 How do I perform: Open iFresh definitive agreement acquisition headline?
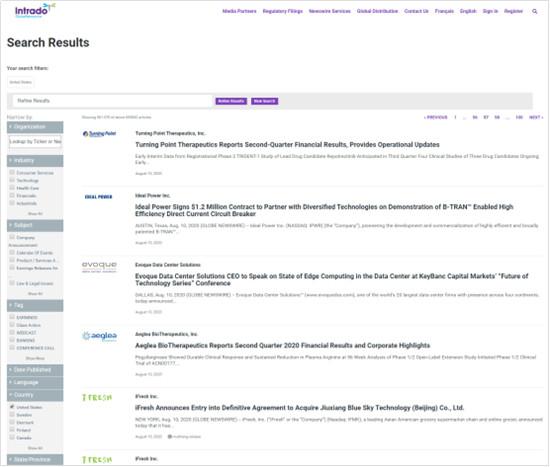pos(300,408)
